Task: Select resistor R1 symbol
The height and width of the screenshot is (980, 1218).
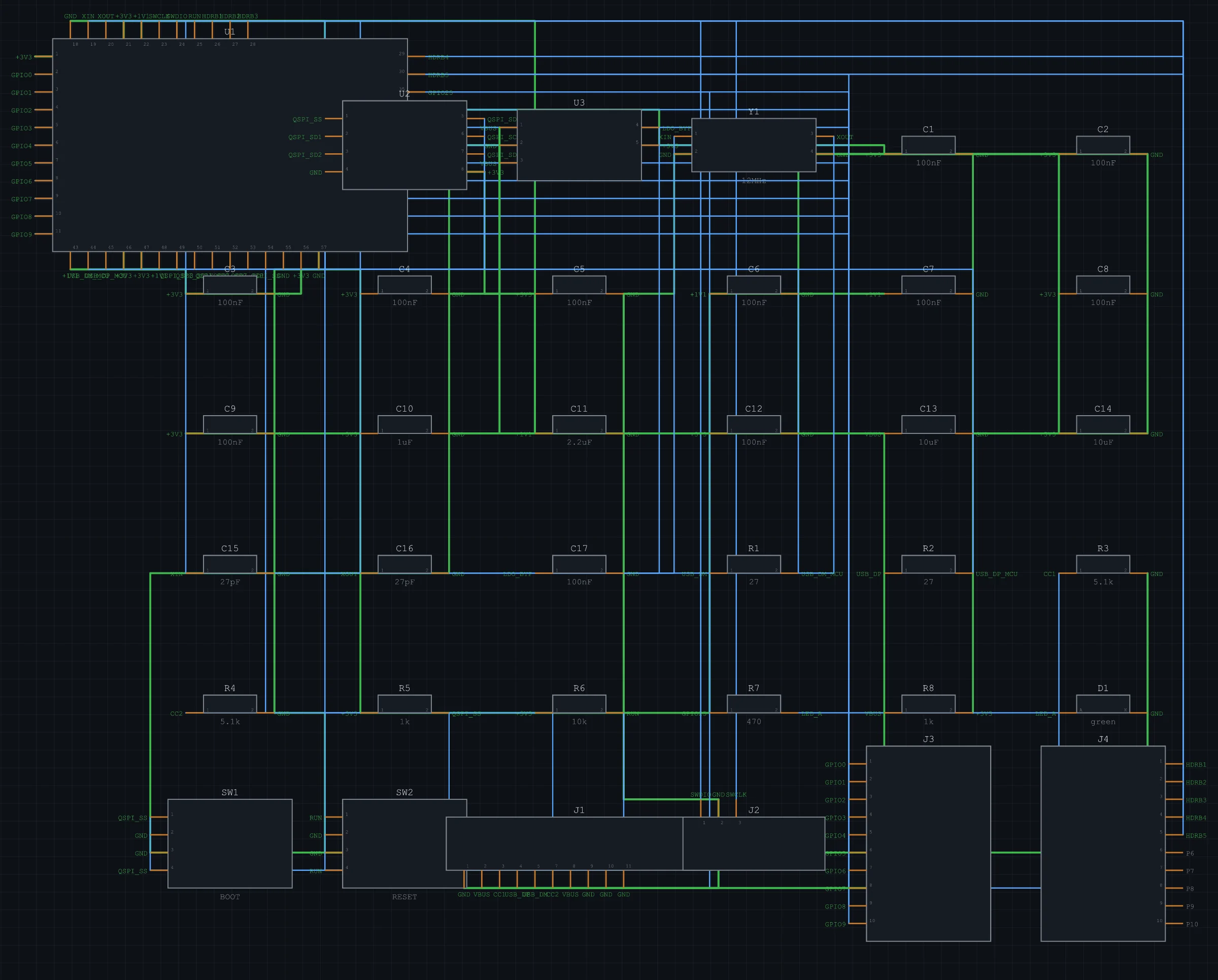Action: pyautogui.click(x=754, y=564)
